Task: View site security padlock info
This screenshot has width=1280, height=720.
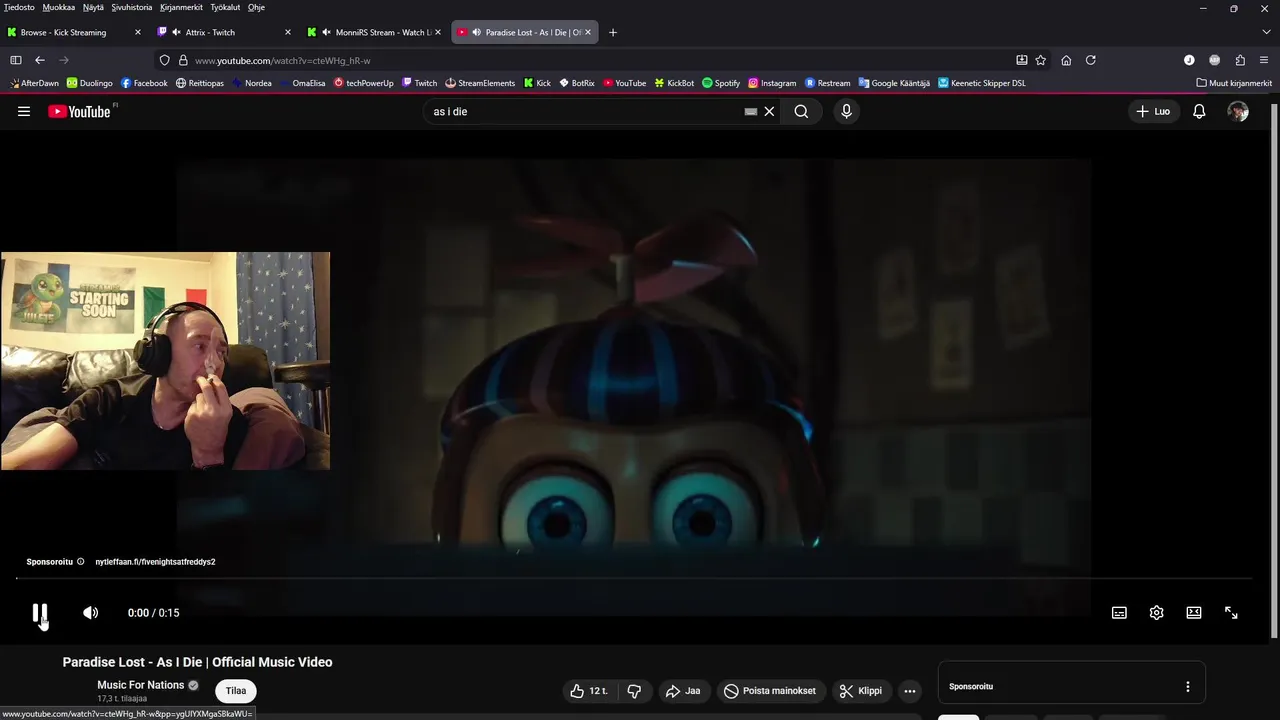Action: 182,60
